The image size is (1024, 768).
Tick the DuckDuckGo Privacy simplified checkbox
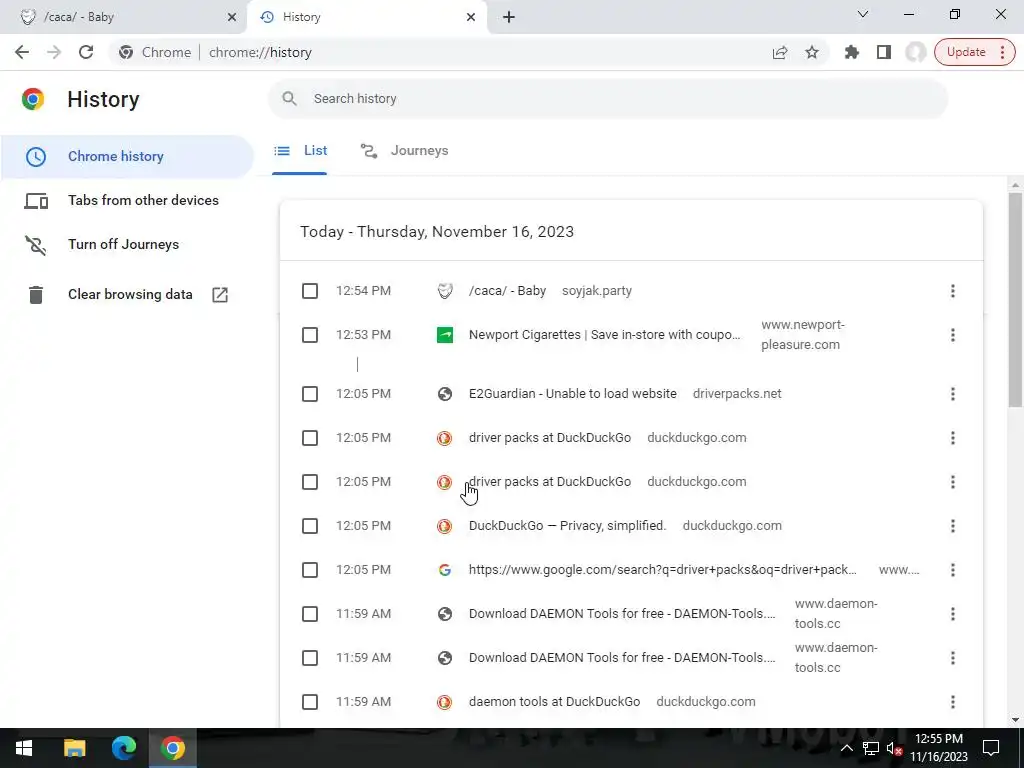pyautogui.click(x=310, y=526)
